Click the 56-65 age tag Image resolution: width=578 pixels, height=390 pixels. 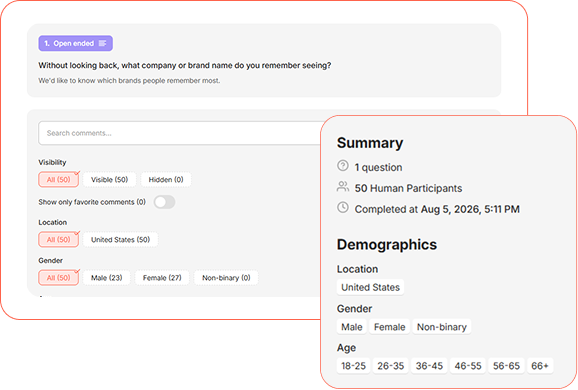[x=506, y=366]
